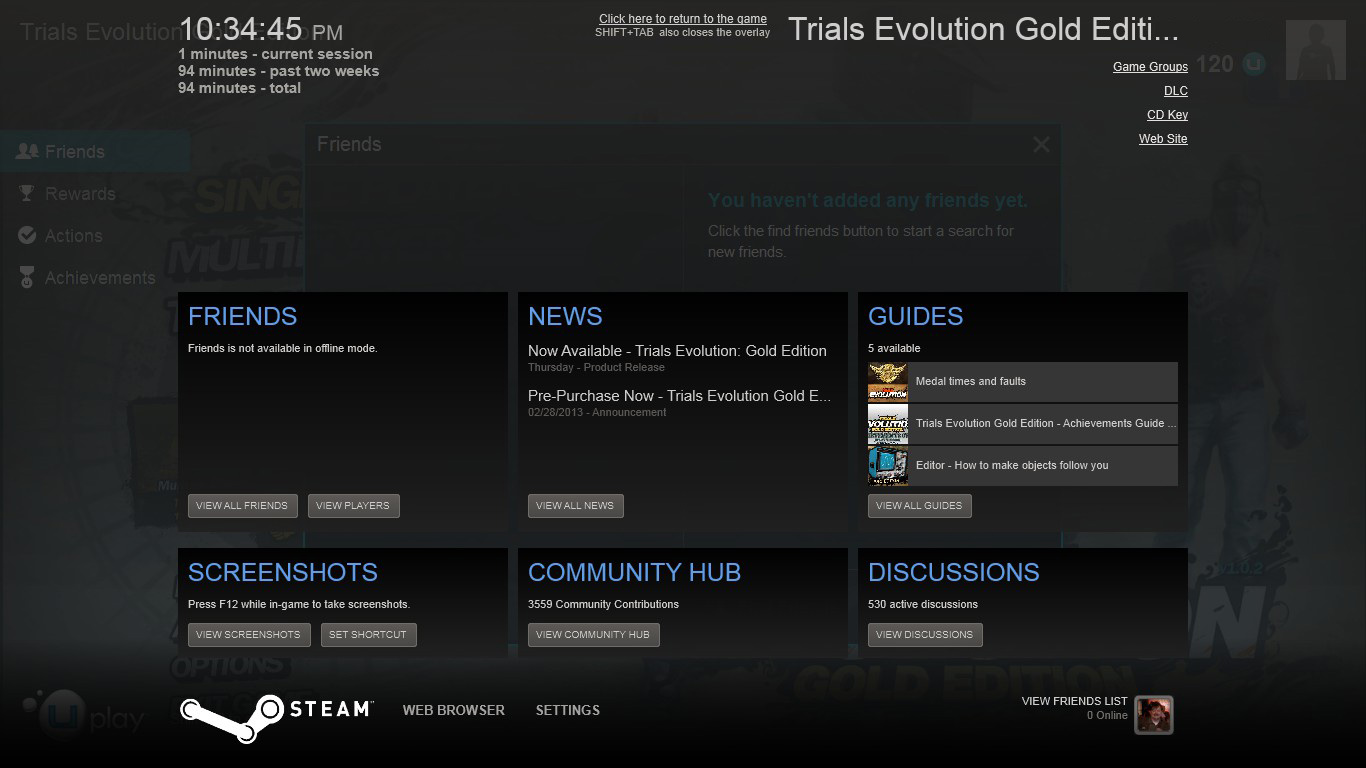Image resolution: width=1366 pixels, height=768 pixels.
Task: Click the Game Groups link
Action: tap(1150, 67)
